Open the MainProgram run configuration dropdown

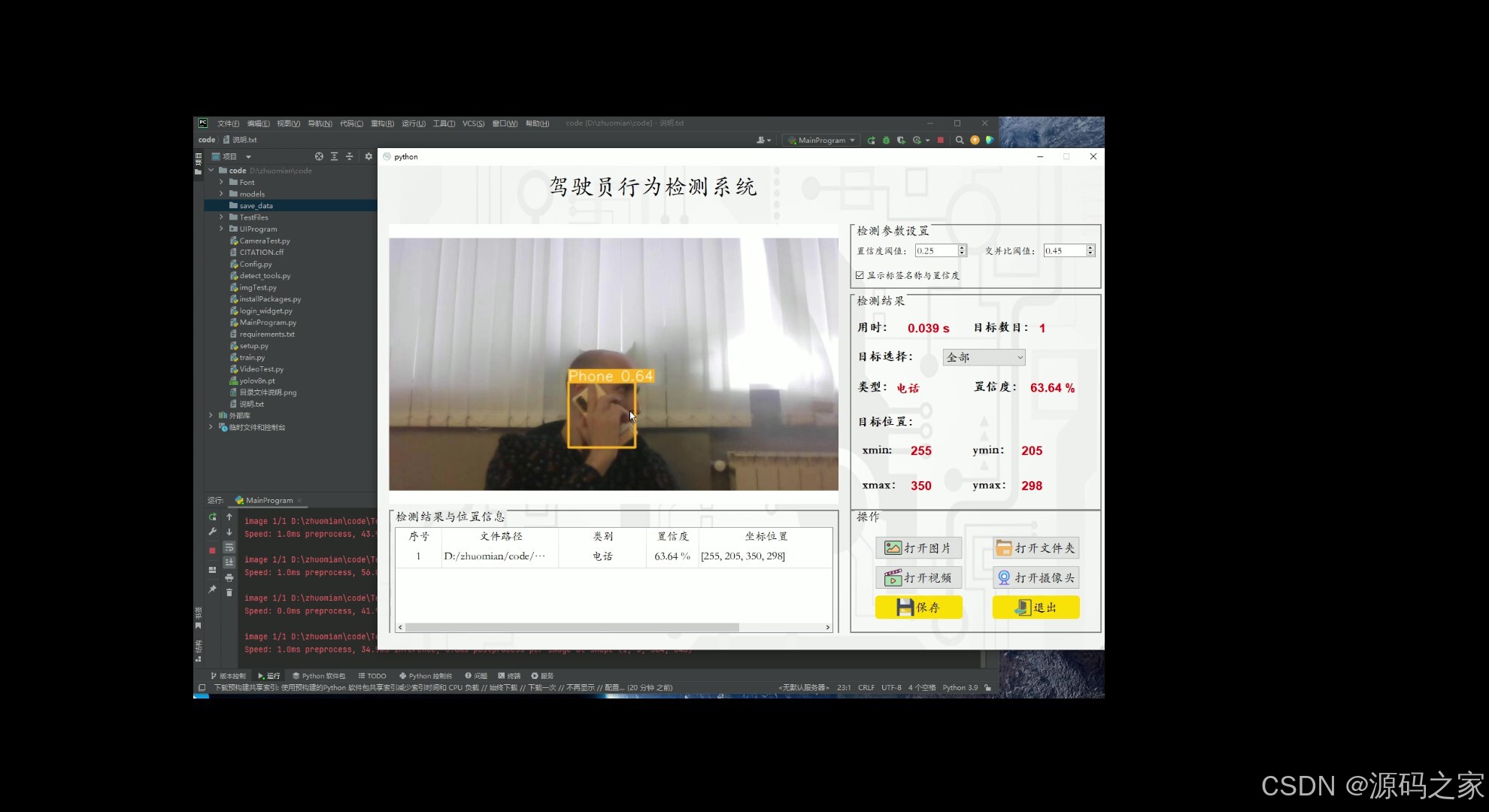point(820,140)
